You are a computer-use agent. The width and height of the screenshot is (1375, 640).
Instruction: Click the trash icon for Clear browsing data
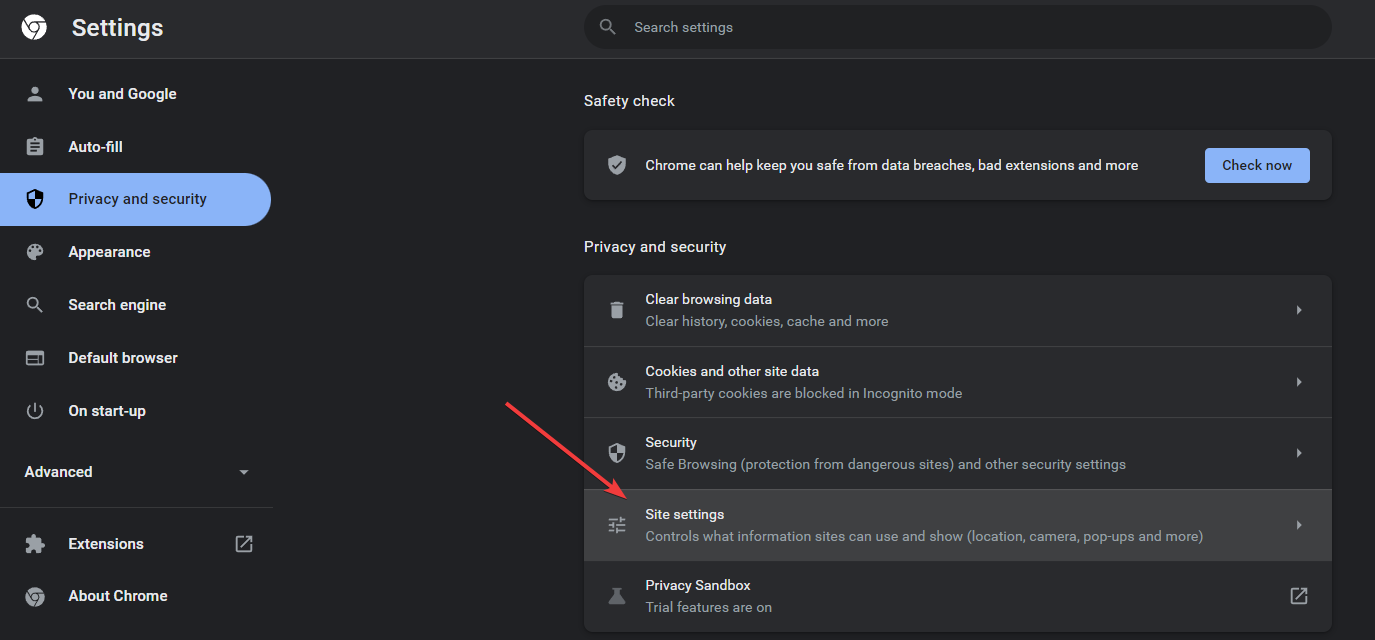coord(617,310)
